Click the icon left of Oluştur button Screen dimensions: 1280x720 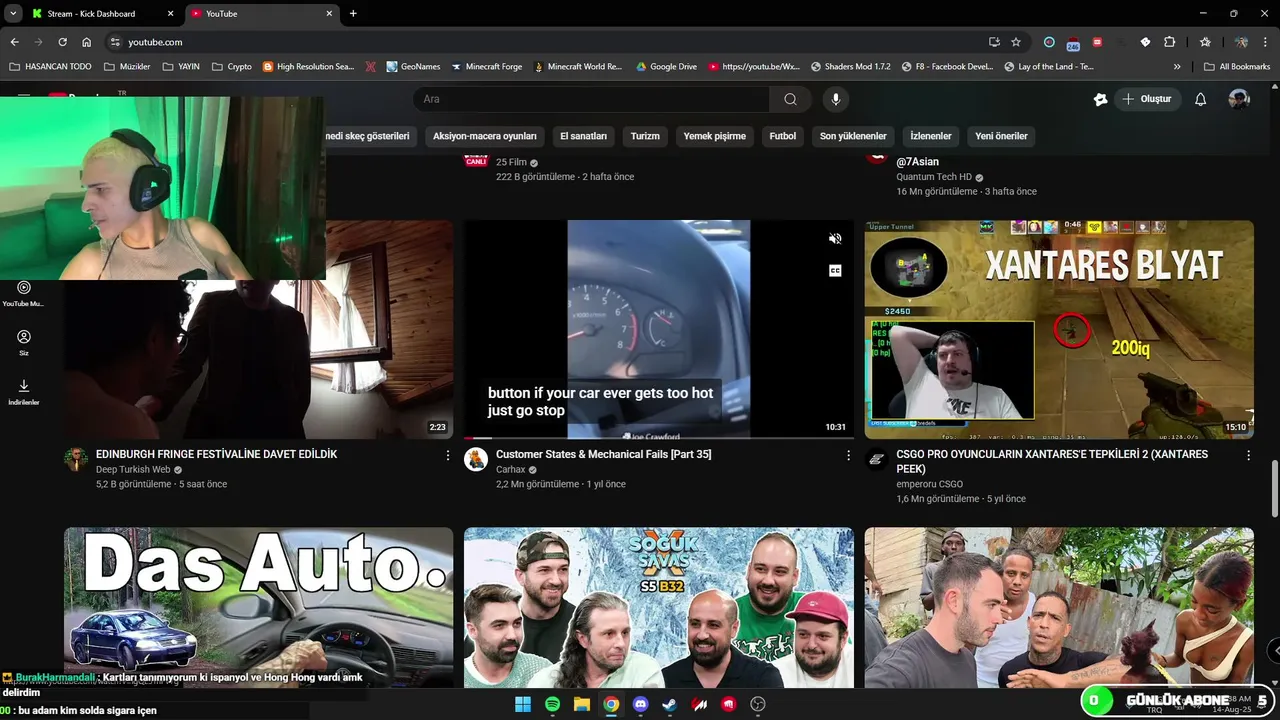1100,99
